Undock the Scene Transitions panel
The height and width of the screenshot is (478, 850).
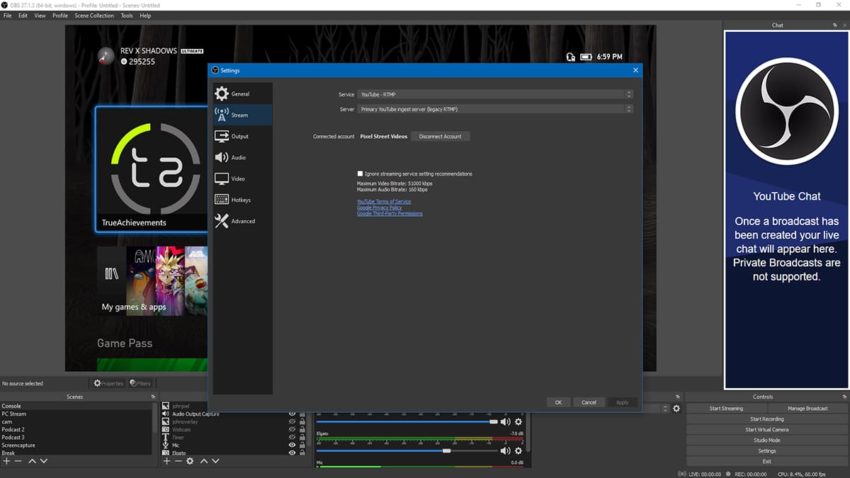(x=677, y=397)
